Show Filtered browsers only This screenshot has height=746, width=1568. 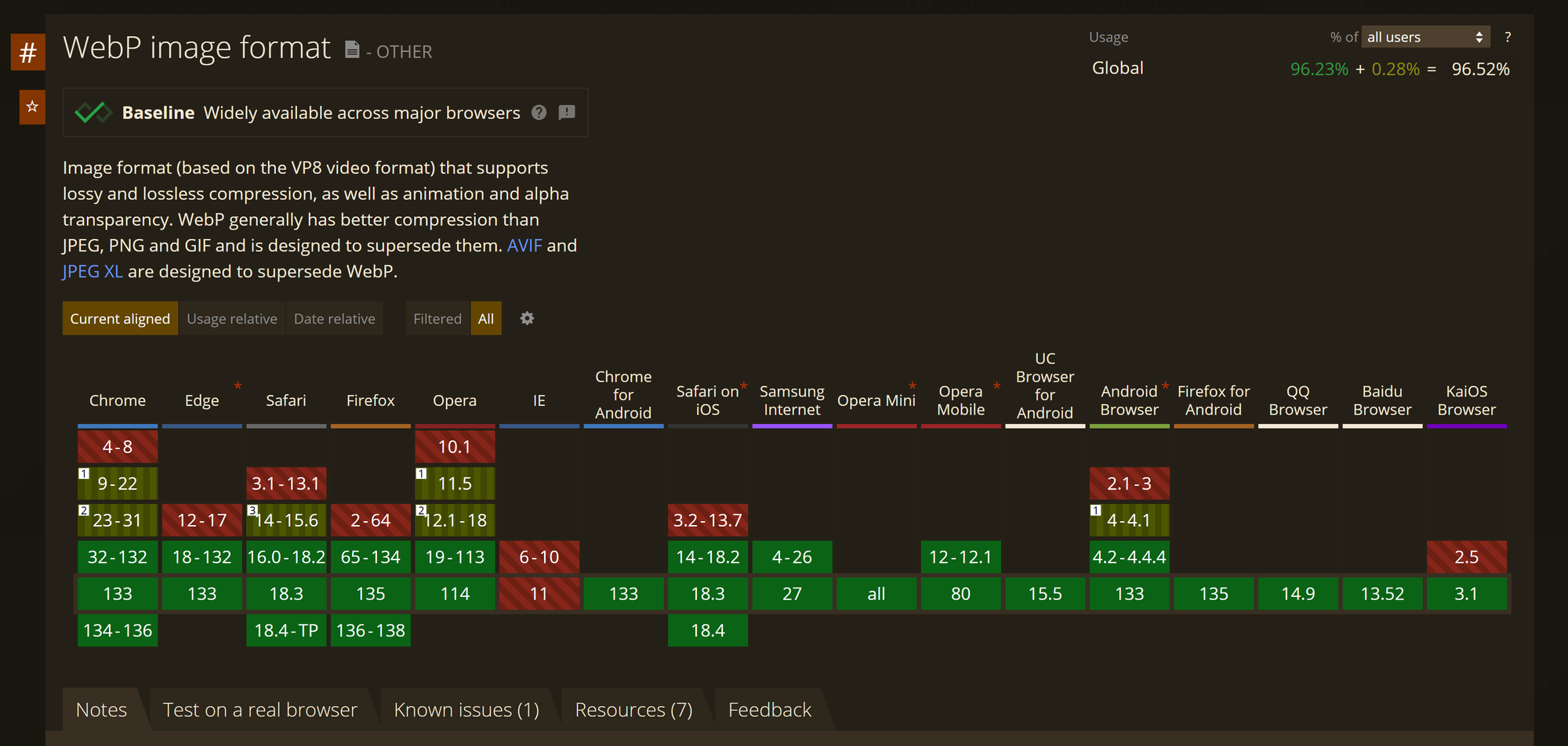(x=437, y=318)
